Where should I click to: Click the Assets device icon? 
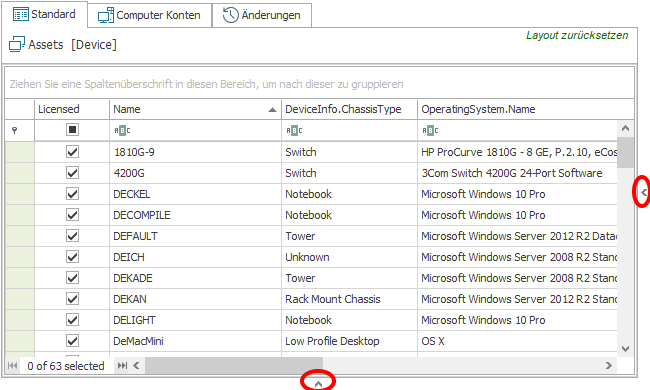coord(17,44)
